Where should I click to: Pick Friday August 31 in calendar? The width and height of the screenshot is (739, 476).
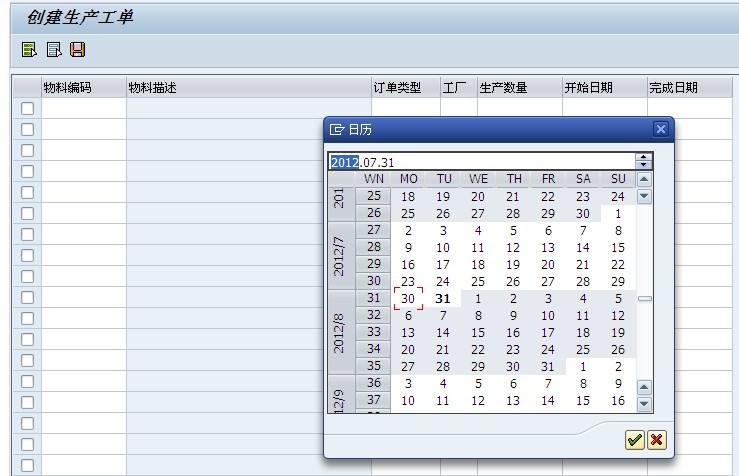548,366
